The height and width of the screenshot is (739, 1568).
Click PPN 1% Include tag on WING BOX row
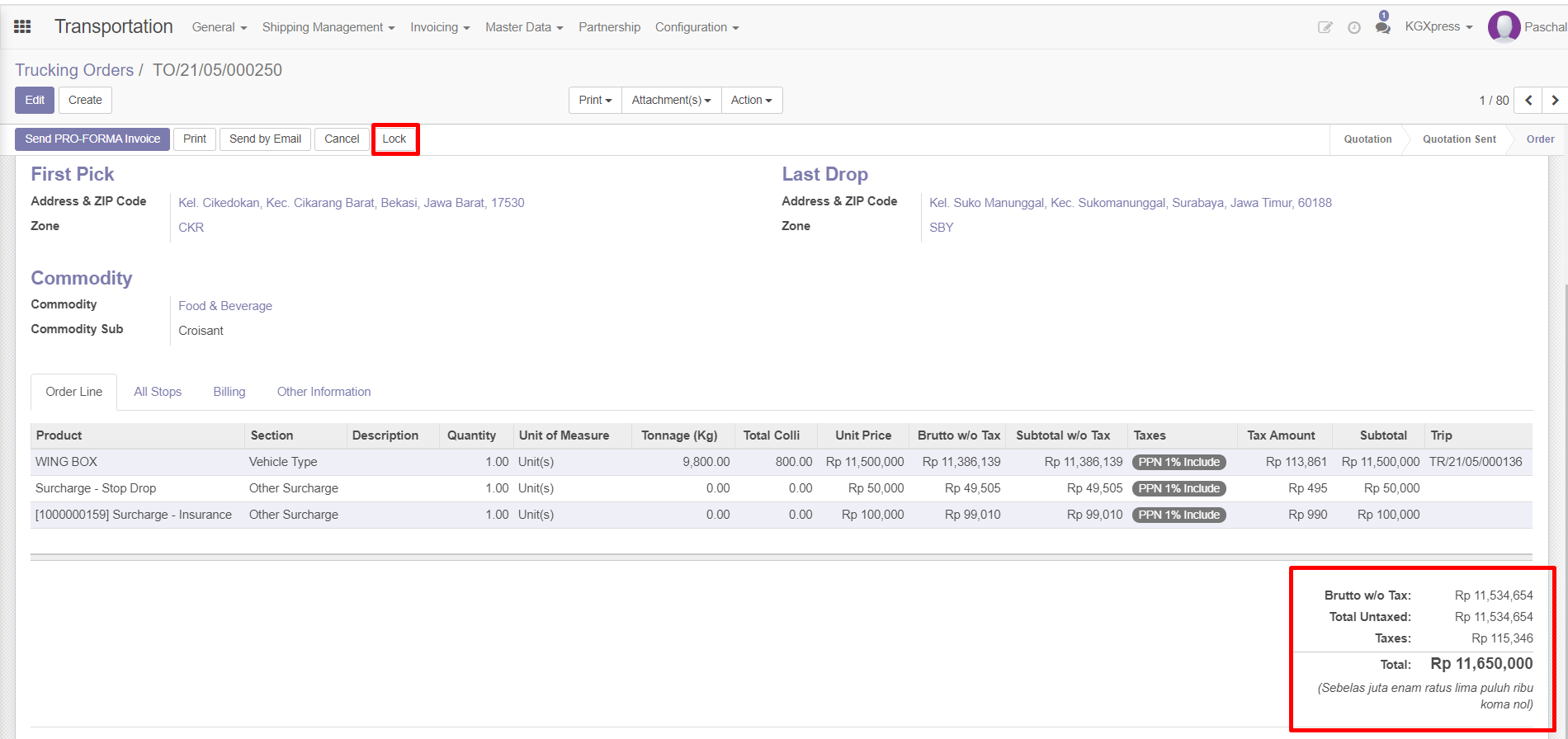click(x=1178, y=462)
